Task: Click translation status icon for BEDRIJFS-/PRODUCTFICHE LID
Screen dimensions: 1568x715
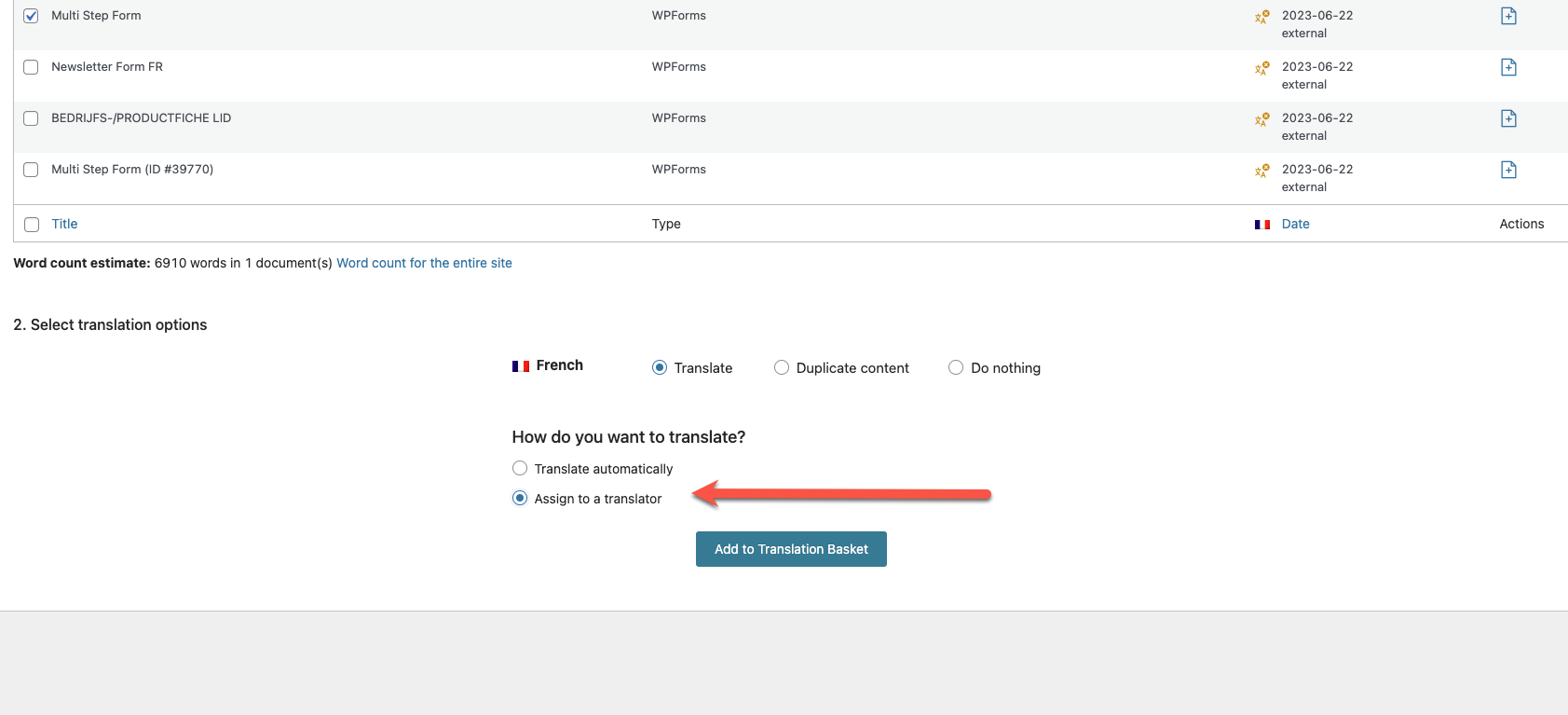Action: pos(1261,119)
